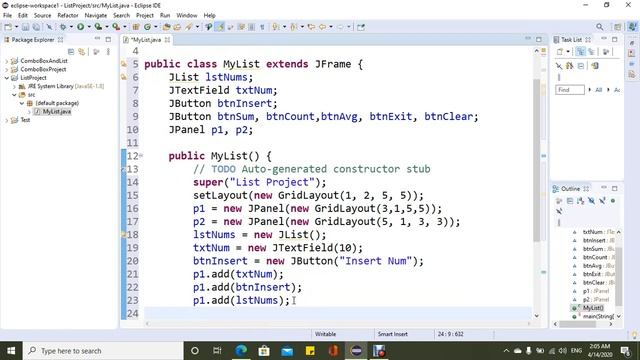Click the Search magnifier icon at top right
Screen dimensions: 640x360
point(599,27)
